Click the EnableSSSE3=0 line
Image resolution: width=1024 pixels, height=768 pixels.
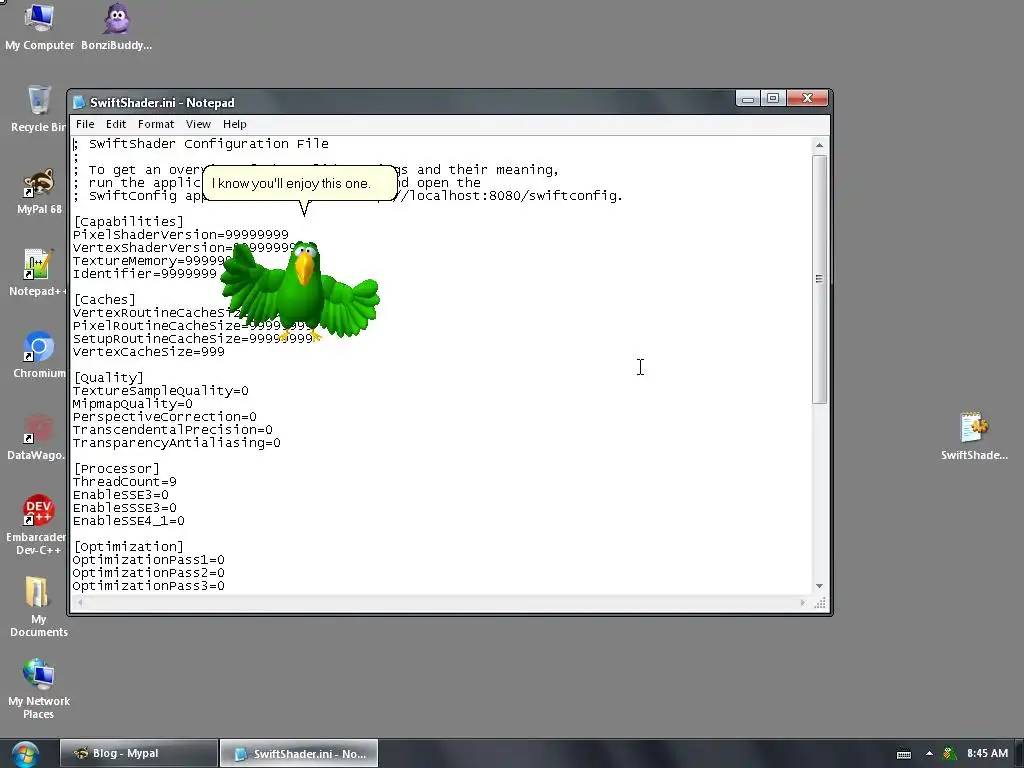(124, 508)
